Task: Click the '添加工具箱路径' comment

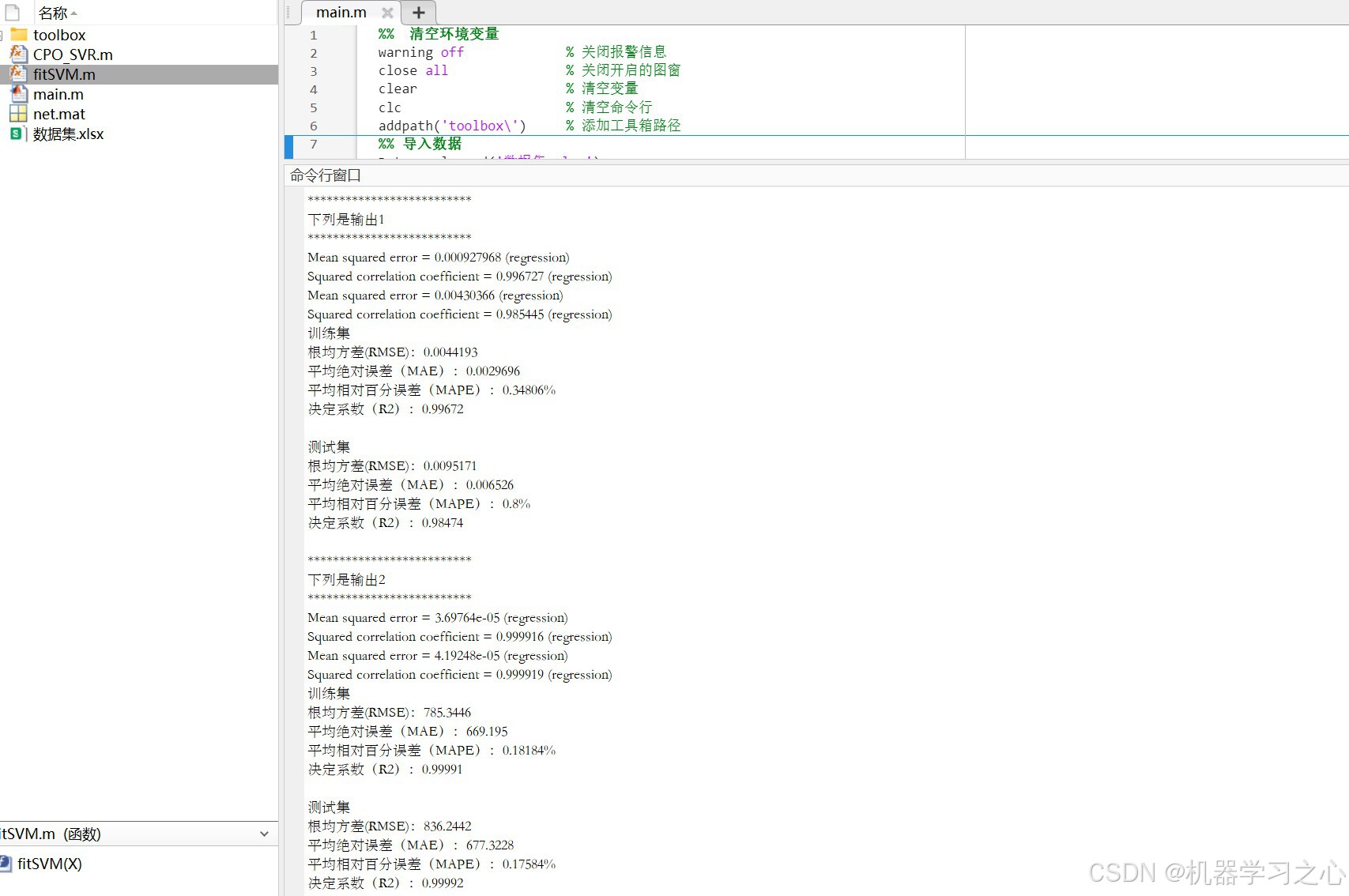Action: pyautogui.click(x=624, y=126)
